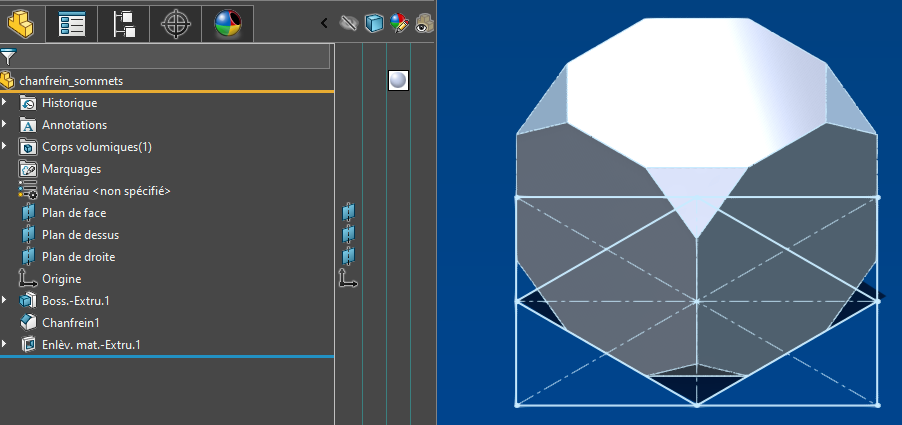The height and width of the screenshot is (425, 902).
Task: Select the Historique tree item
Action: point(70,104)
